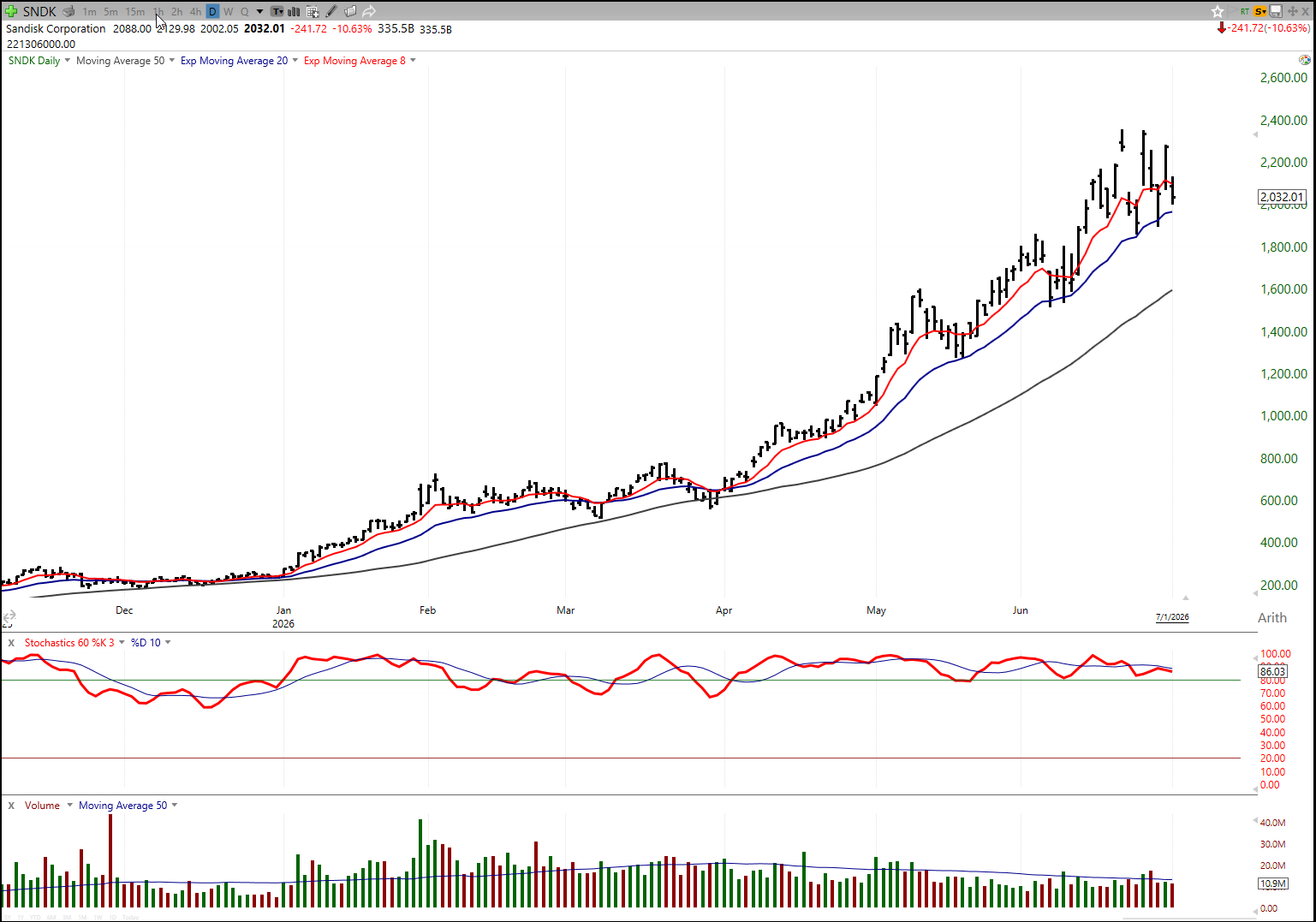Click the RT real-time data indicator

click(x=1244, y=11)
